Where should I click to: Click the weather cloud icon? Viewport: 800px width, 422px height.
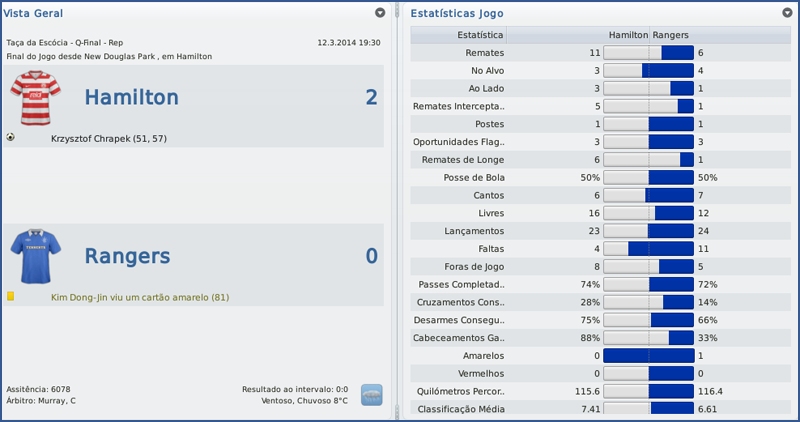372,394
